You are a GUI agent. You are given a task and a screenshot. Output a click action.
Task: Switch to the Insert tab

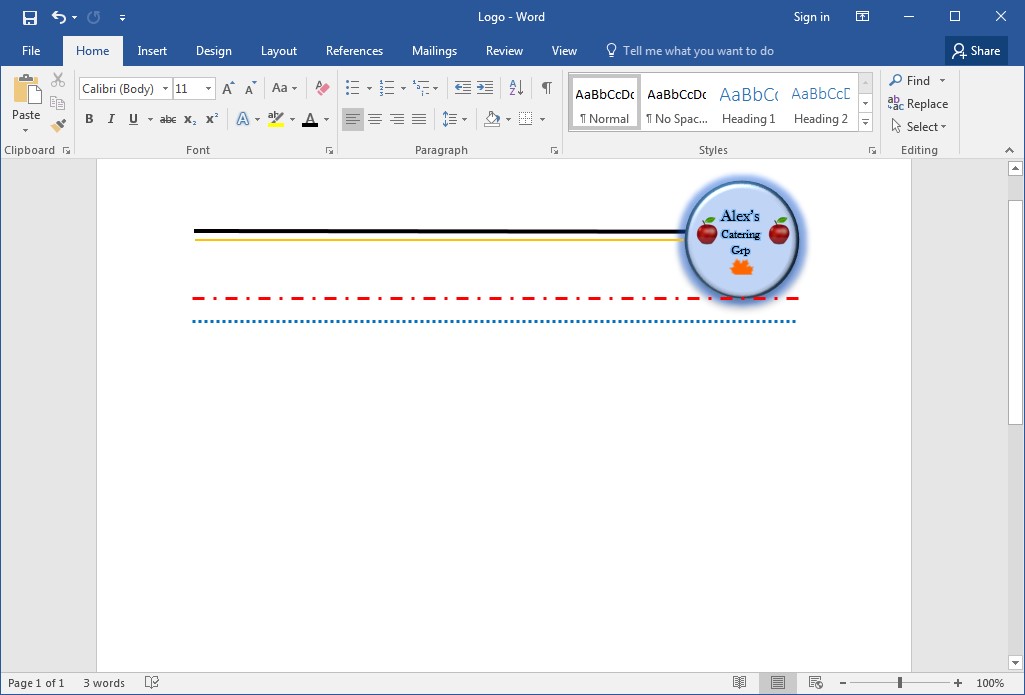(152, 51)
